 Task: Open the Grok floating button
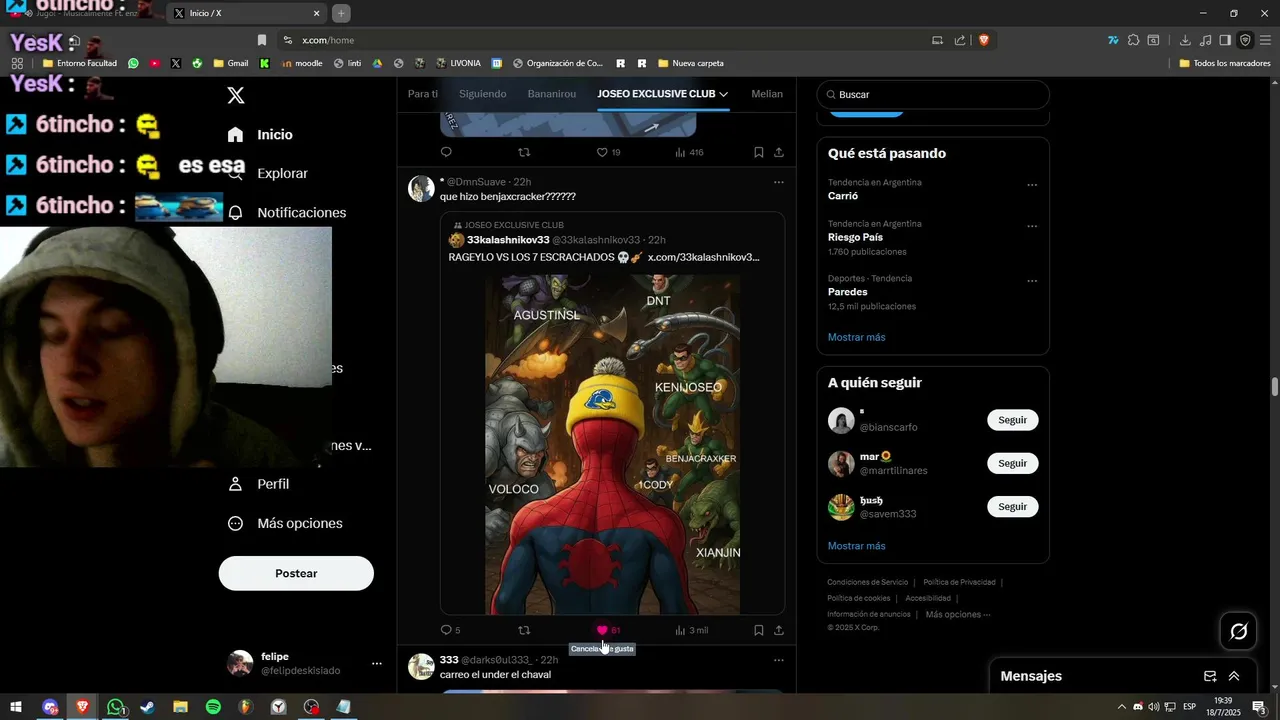(x=1238, y=631)
